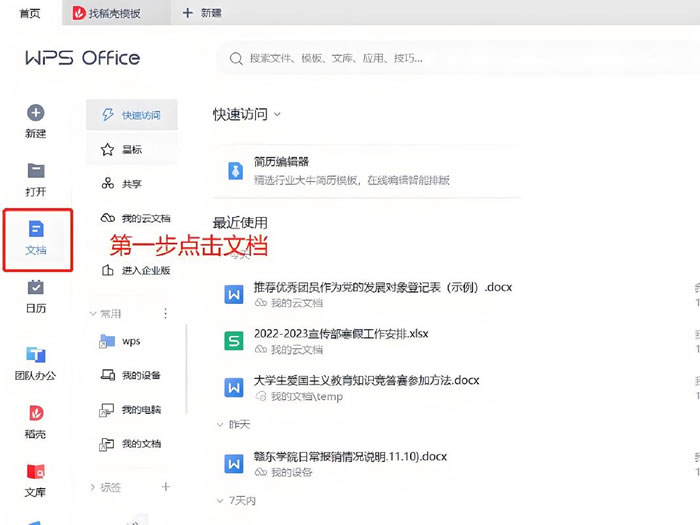Click the 共享 share icon

108,183
